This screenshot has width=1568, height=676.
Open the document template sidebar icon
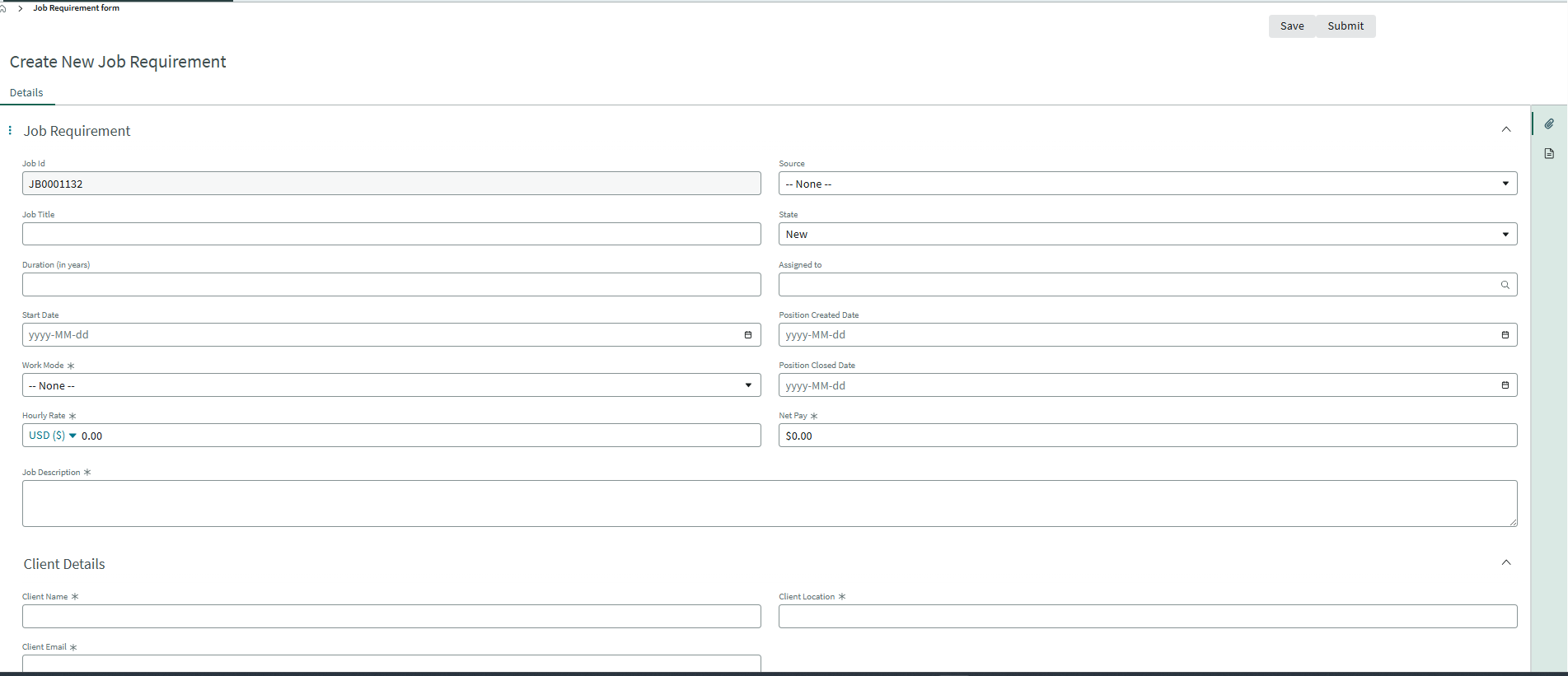tap(1549, 153)
